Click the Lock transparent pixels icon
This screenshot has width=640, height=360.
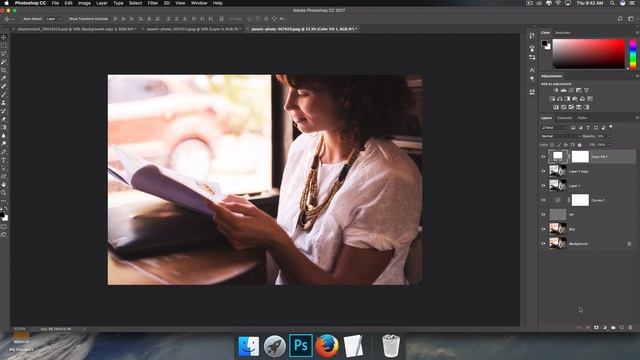coord(552,144)
